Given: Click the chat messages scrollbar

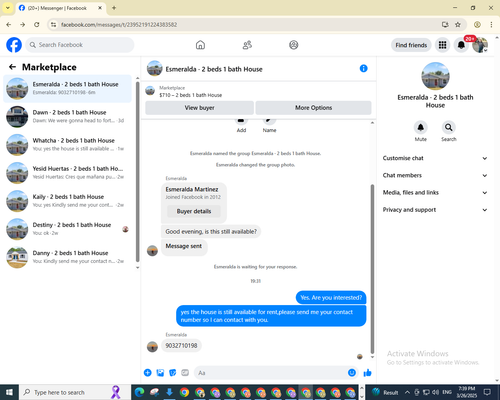Looking at the screenshot, I should [372, 269].
